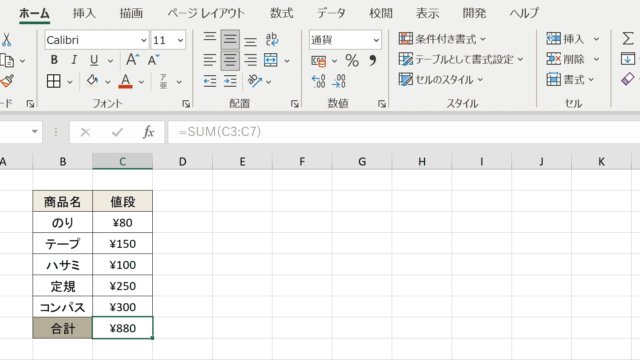
Task: Select the ¥880 total cell
Action: [122, 328]
